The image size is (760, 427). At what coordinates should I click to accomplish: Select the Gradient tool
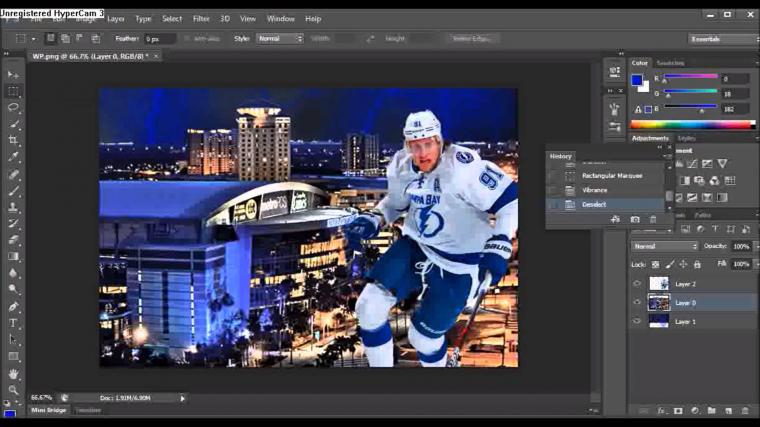pos(13,256)
